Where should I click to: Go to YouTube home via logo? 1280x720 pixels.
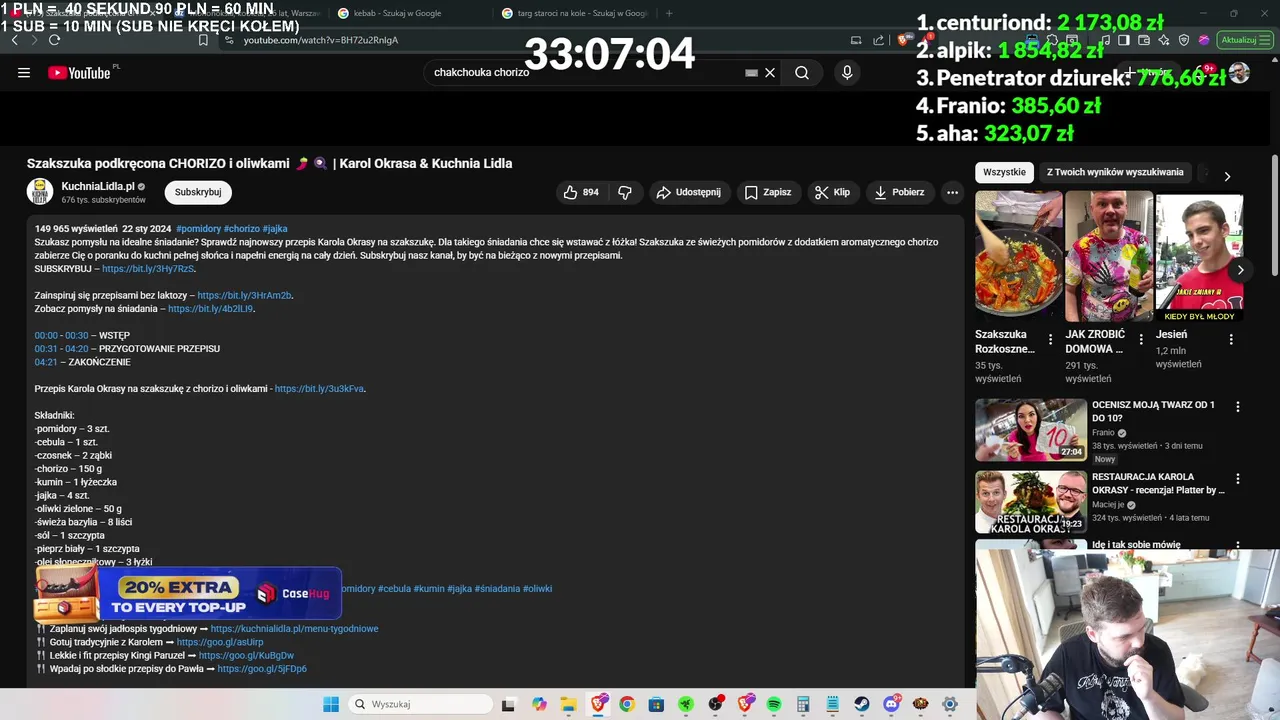pos(79,72)
